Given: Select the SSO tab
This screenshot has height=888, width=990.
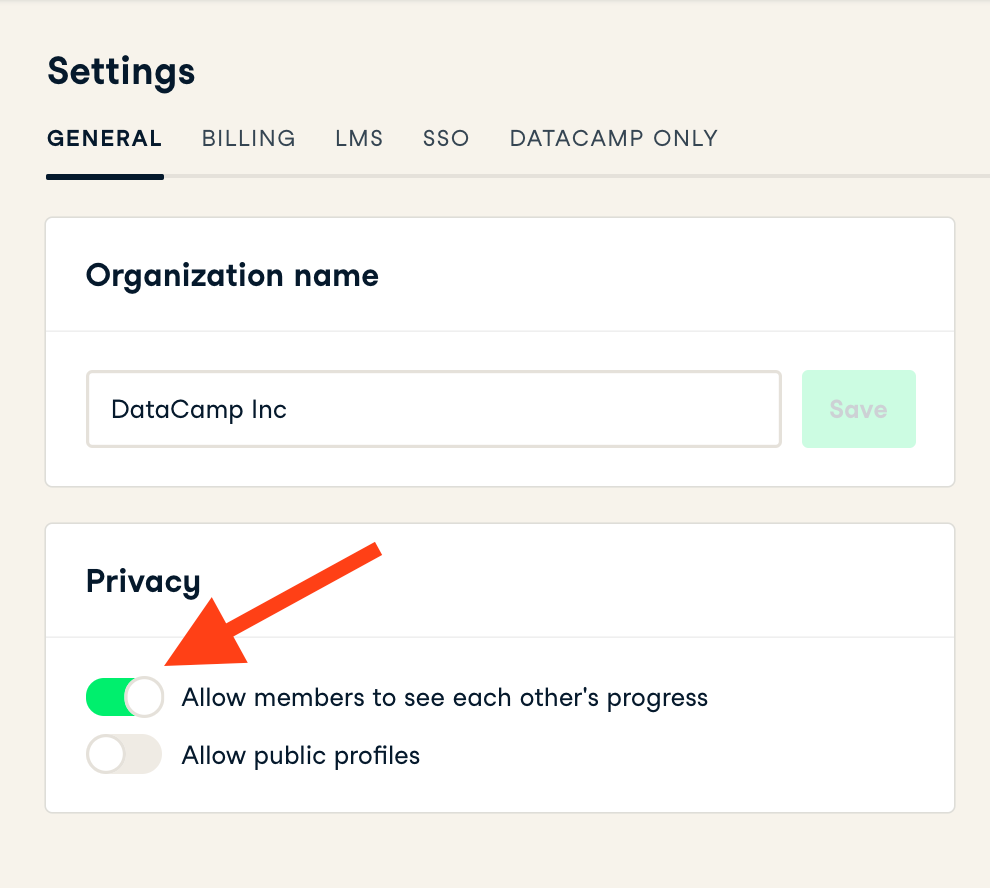Looking at the screenshot, I should point(446,139).
